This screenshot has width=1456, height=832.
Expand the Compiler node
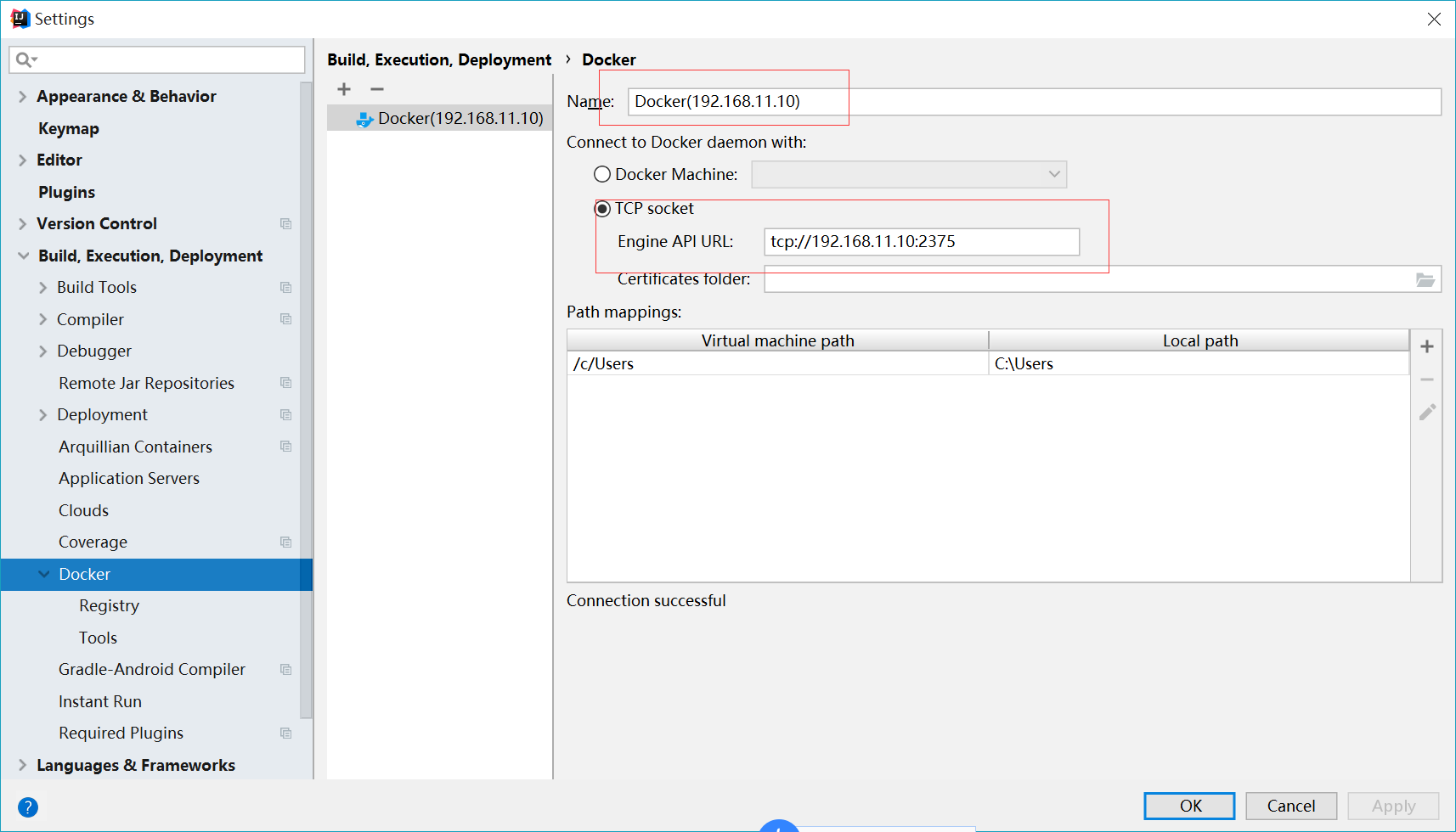(x=42, y=319)
